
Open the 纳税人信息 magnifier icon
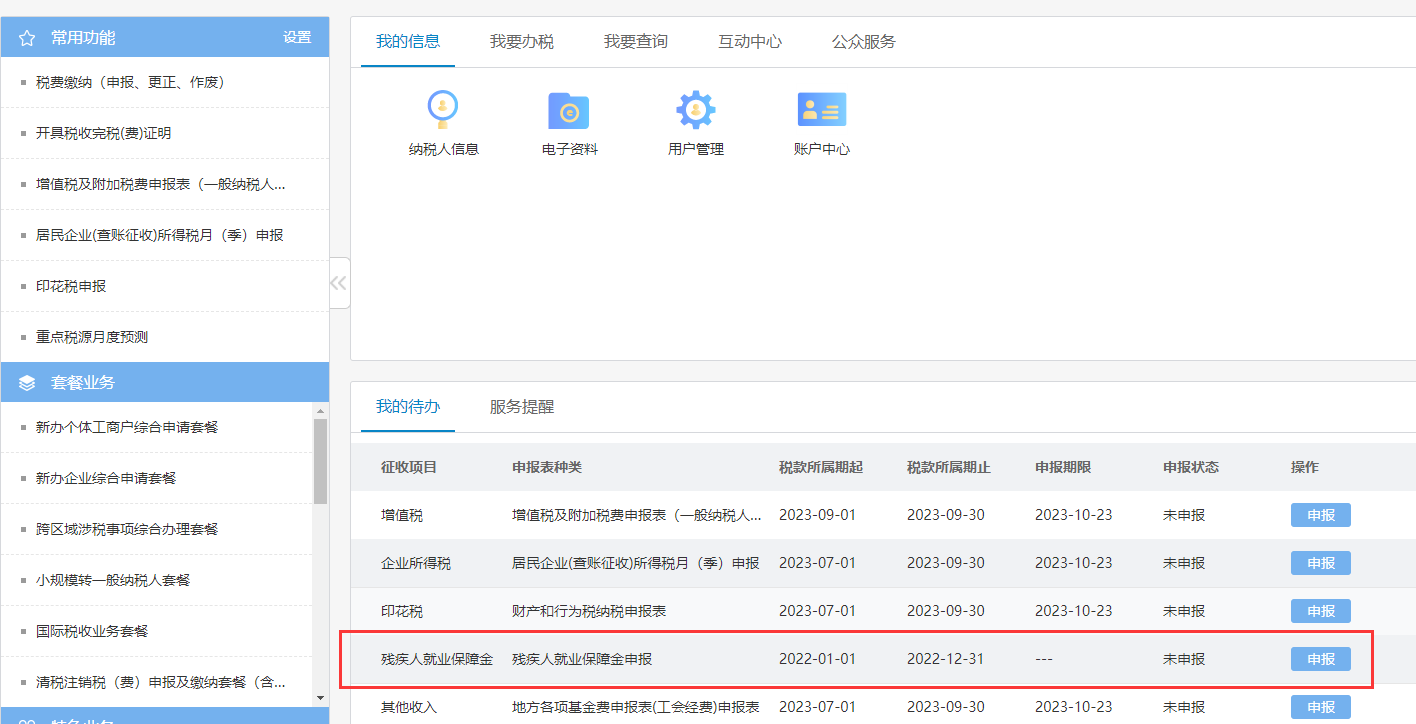pyautogui.click(x=443, y=110)
